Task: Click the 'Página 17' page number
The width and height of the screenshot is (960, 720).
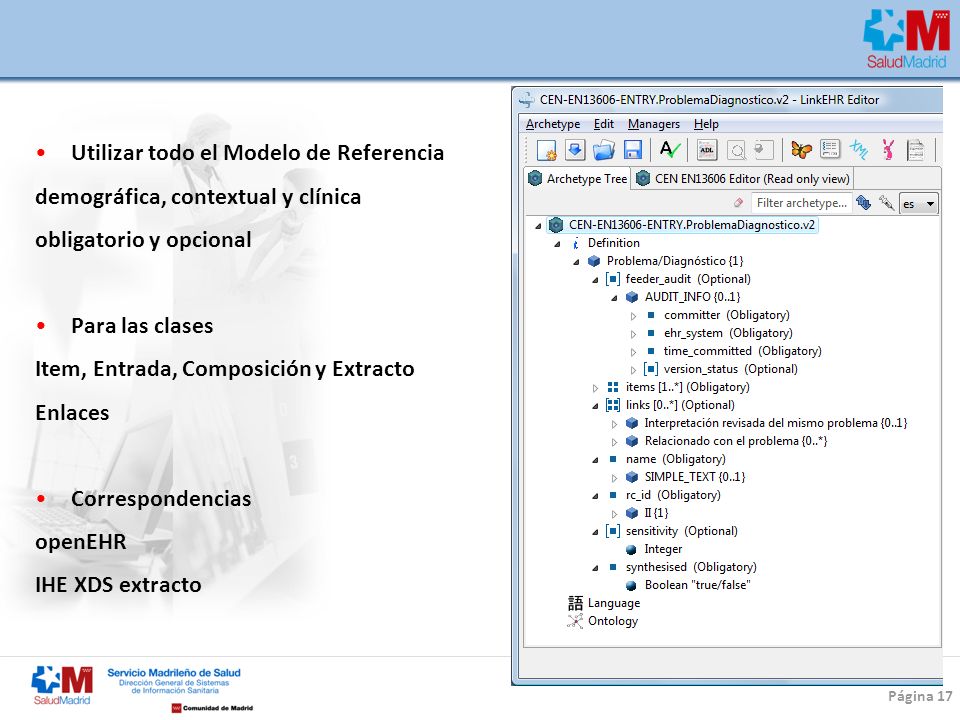Action: [920, 696]
